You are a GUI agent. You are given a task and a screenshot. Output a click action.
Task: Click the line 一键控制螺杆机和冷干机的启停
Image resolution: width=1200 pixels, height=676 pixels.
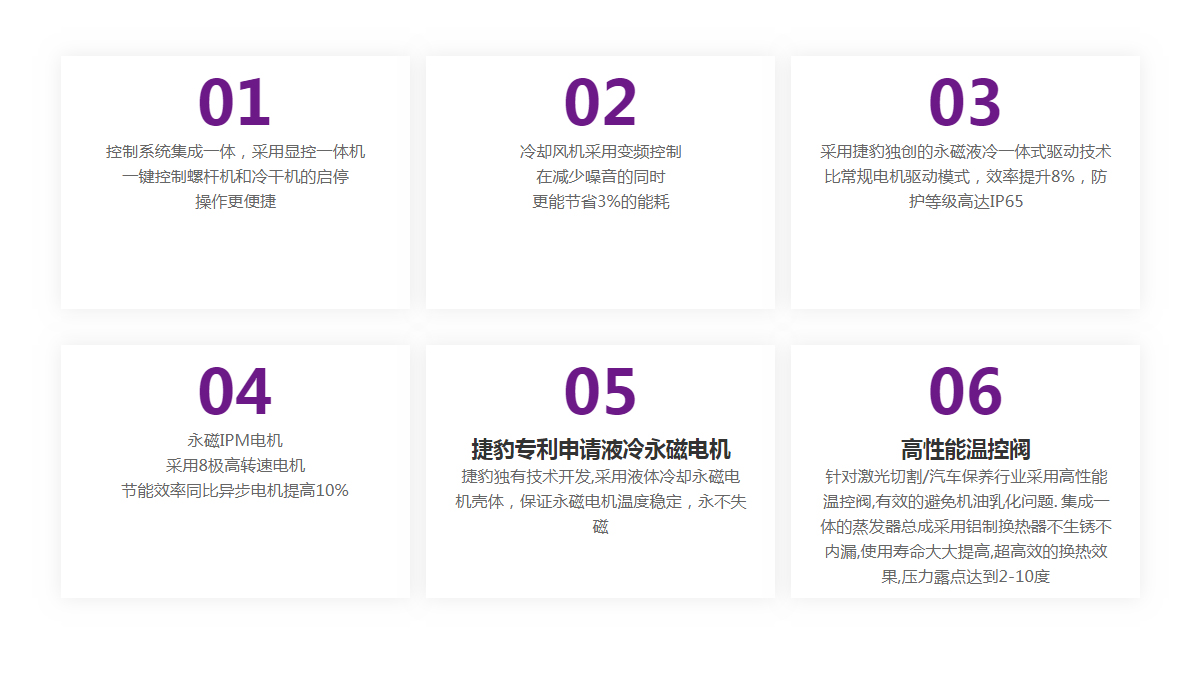click(235, 177)
